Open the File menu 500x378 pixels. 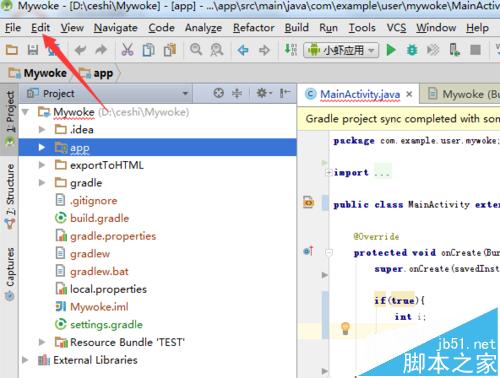click(13, 28)
